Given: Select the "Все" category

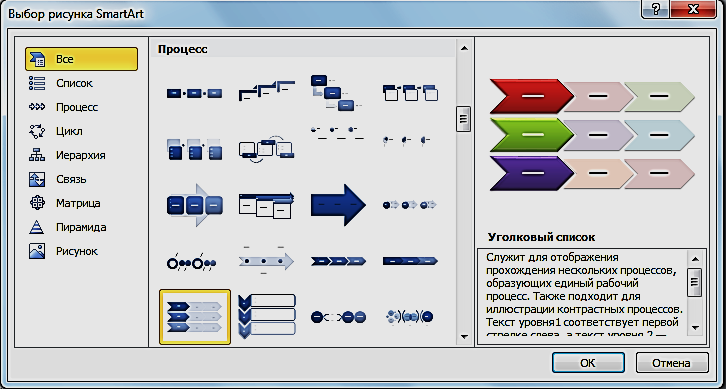Looking at the screenshot, I should tap(81, 59).
